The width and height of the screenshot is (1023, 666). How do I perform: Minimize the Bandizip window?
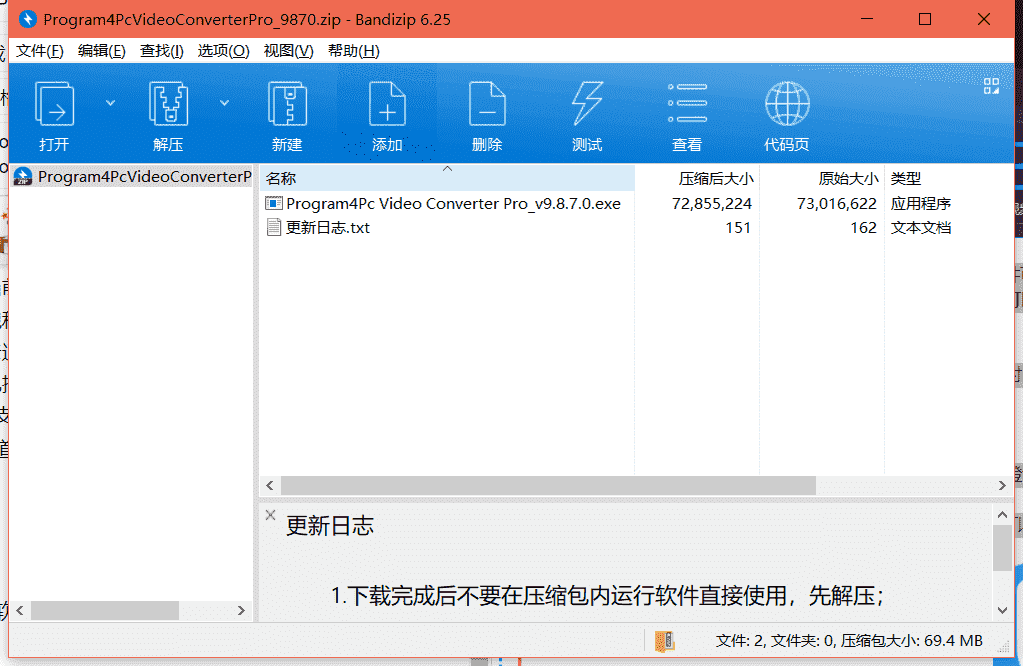pos(867,19)
